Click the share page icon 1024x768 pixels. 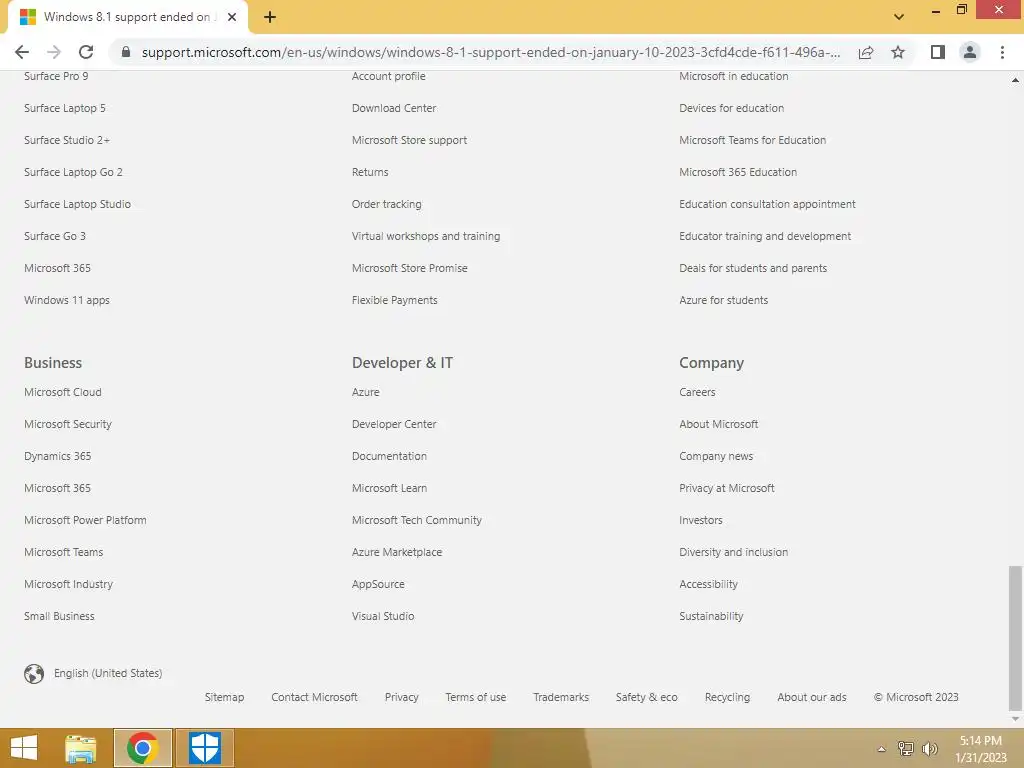coord(866,52)
